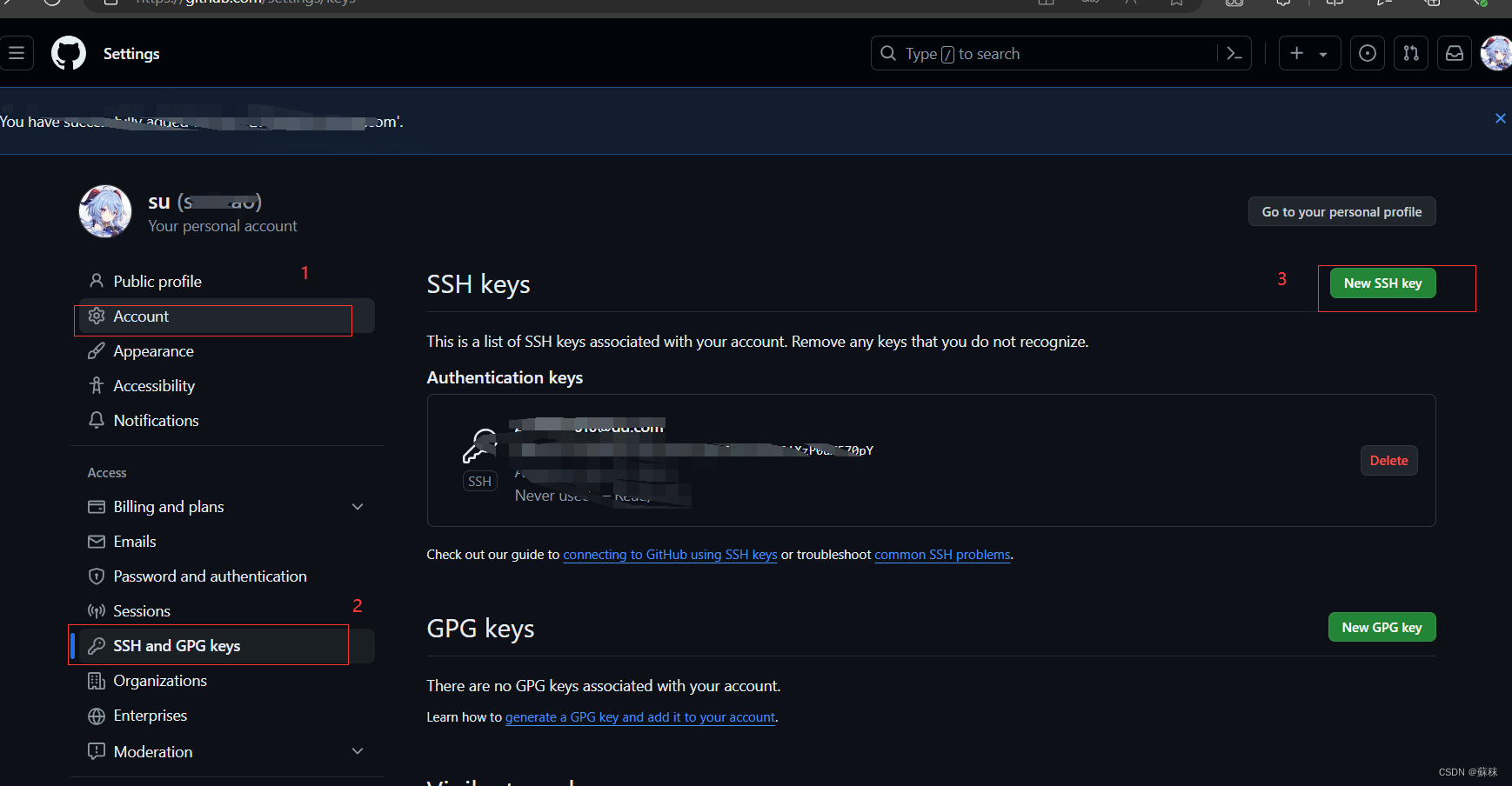Open 'generate a GPG key and add it' link
1512x786 pixels.
click(x=640, y=717)
